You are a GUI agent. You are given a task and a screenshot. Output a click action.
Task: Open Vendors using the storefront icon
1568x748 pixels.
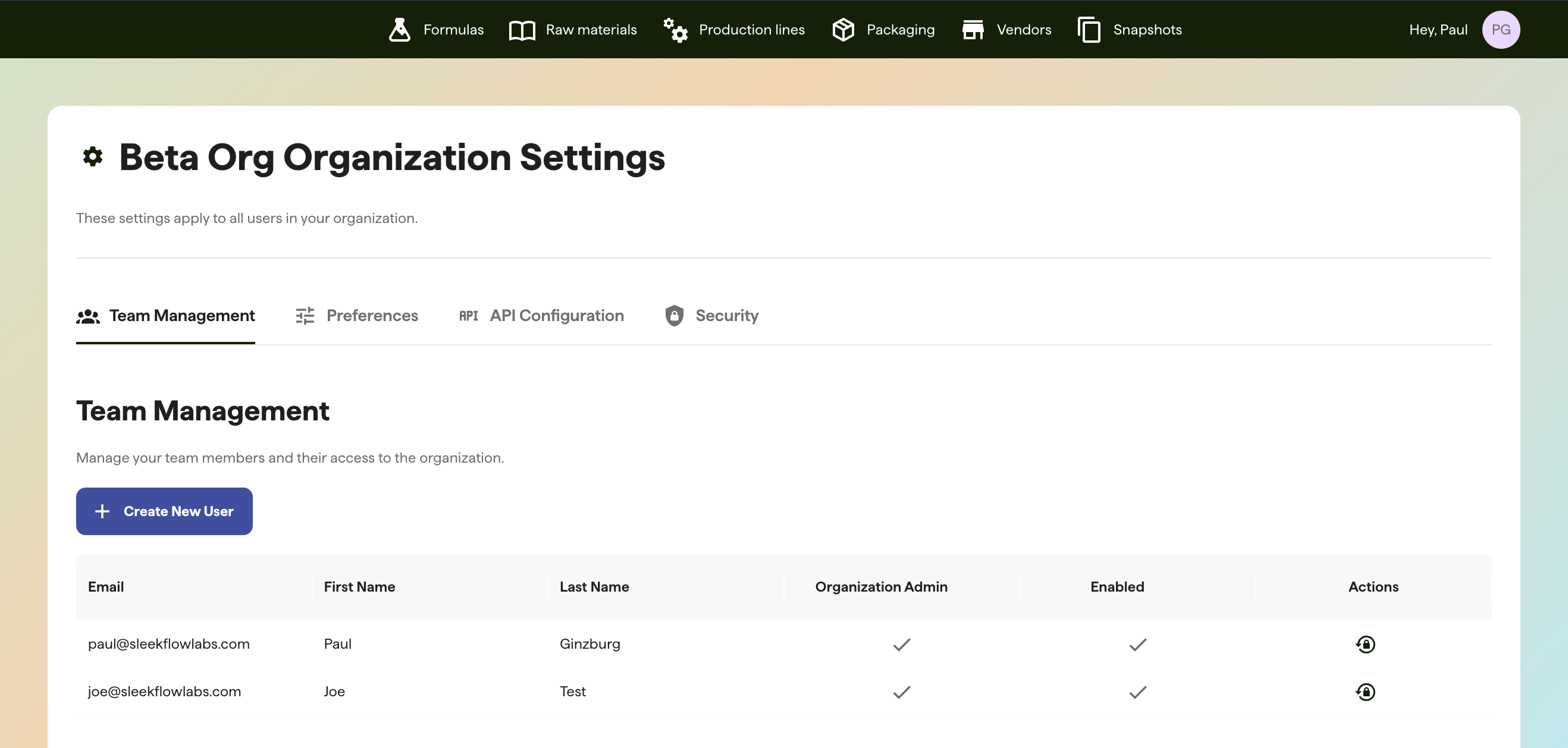tap(973, 29)
